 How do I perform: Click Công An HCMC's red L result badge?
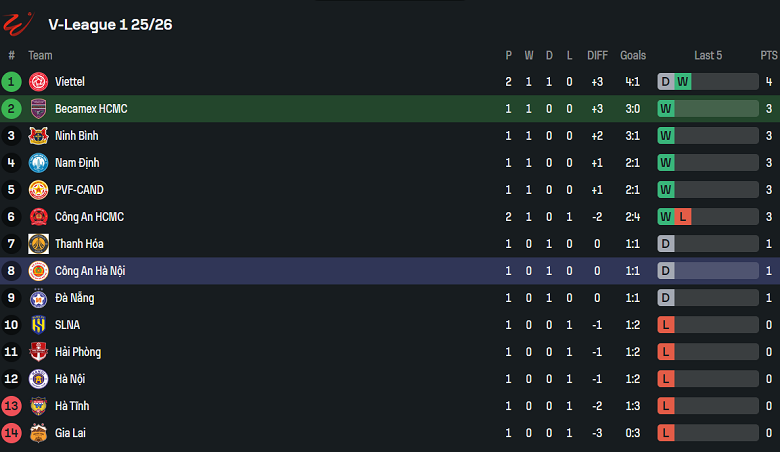pos(683,217)
